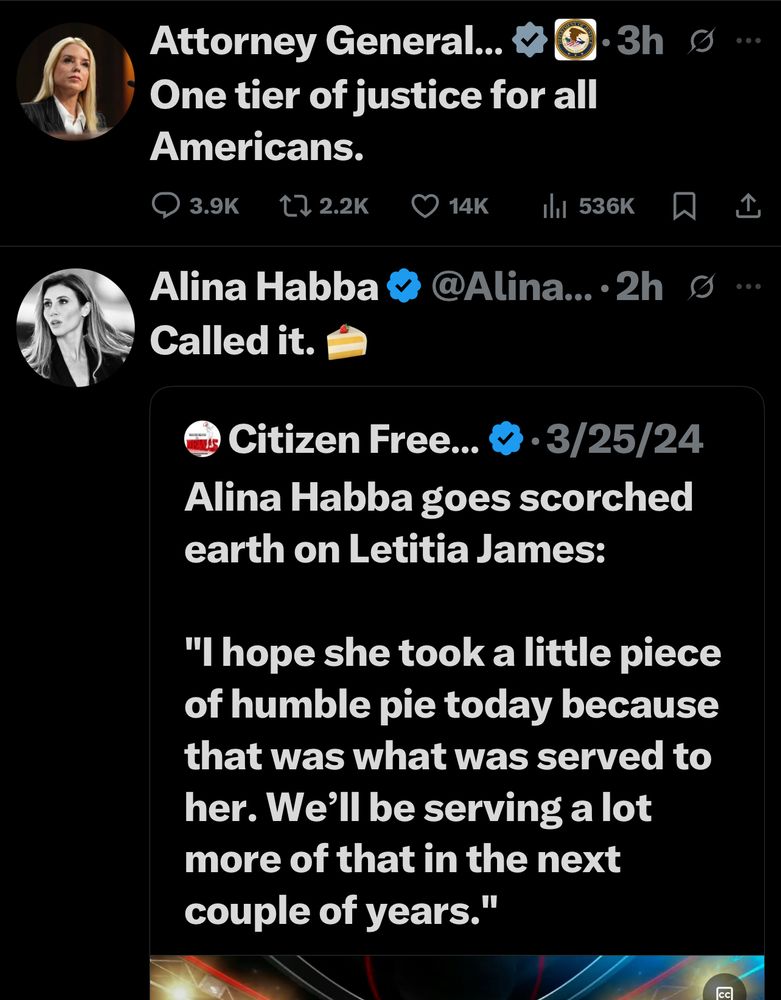The image size is (781, 1000).
Task: Open more options on Alina Habba's post
Action: click(x=747, y=287)
